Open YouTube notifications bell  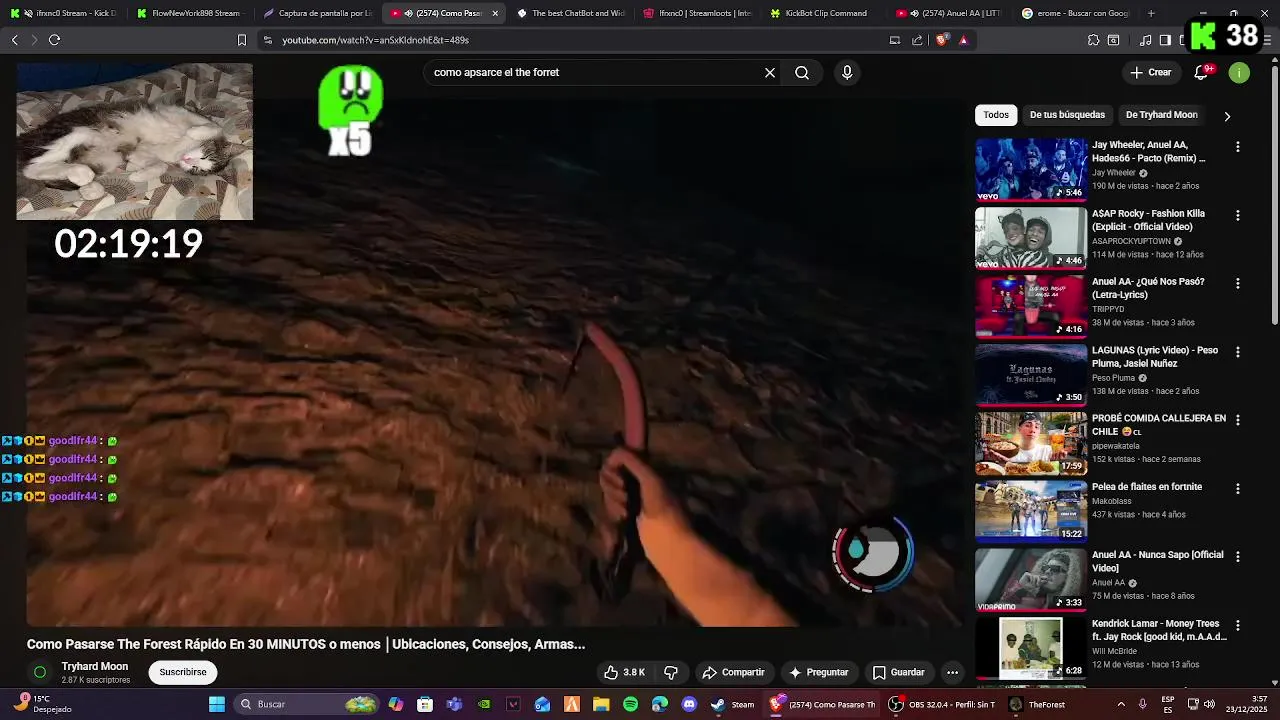tap(1201, 72)
